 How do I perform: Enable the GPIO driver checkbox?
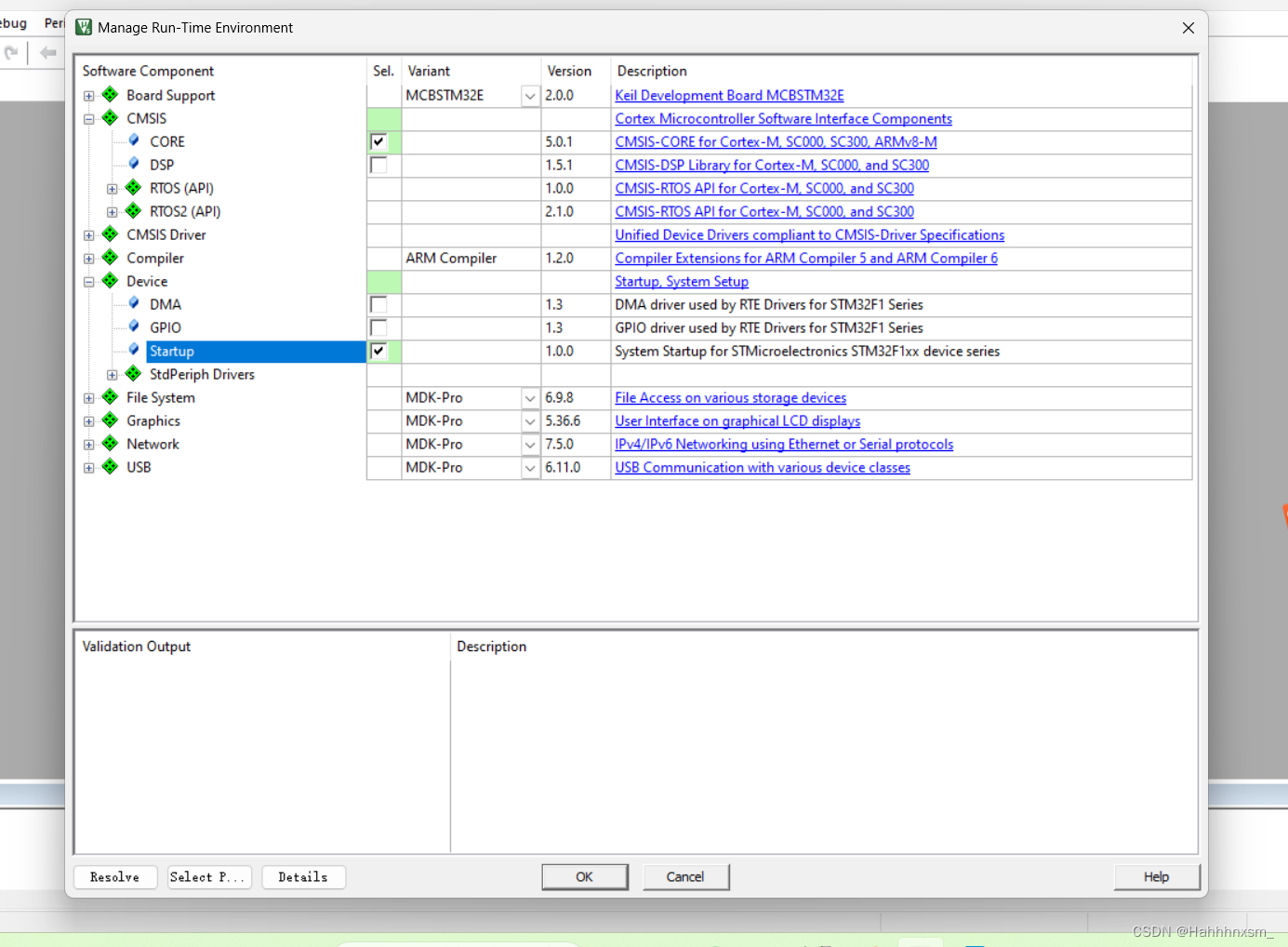click(x=378, y=327)
